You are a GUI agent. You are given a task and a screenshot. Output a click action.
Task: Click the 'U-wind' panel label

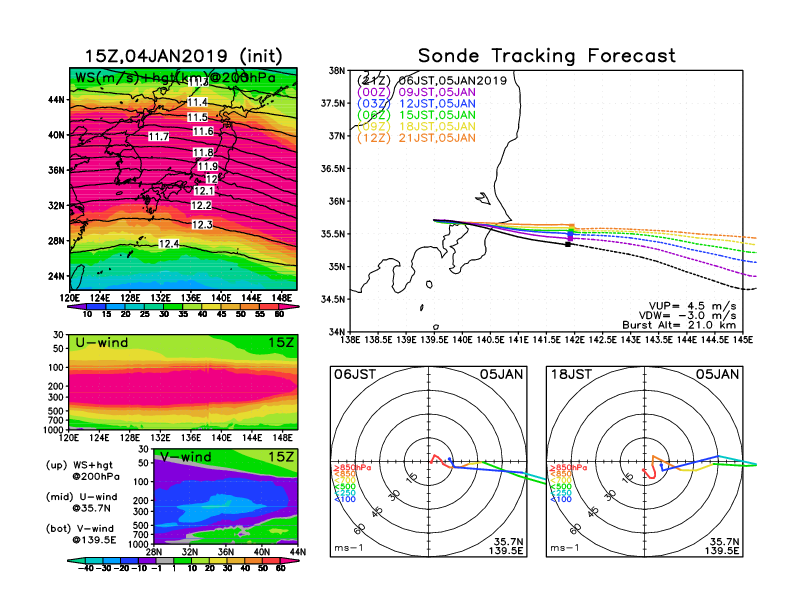(102, 342)
